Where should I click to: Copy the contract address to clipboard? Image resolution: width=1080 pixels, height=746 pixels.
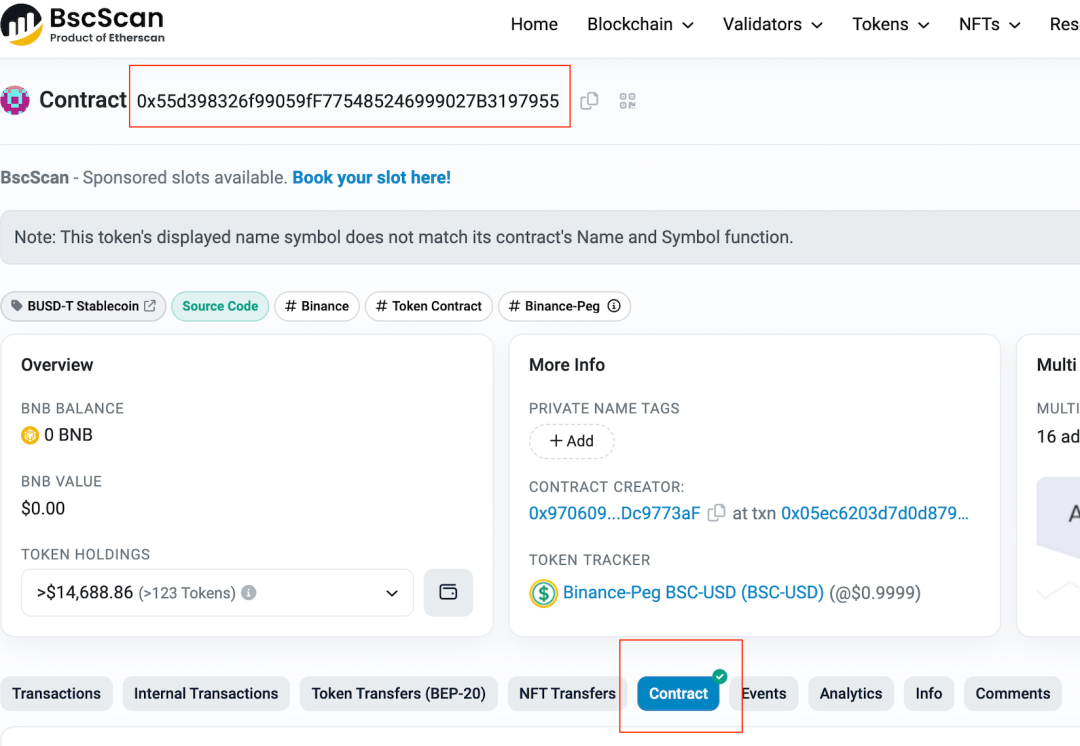tap(590, 101)
